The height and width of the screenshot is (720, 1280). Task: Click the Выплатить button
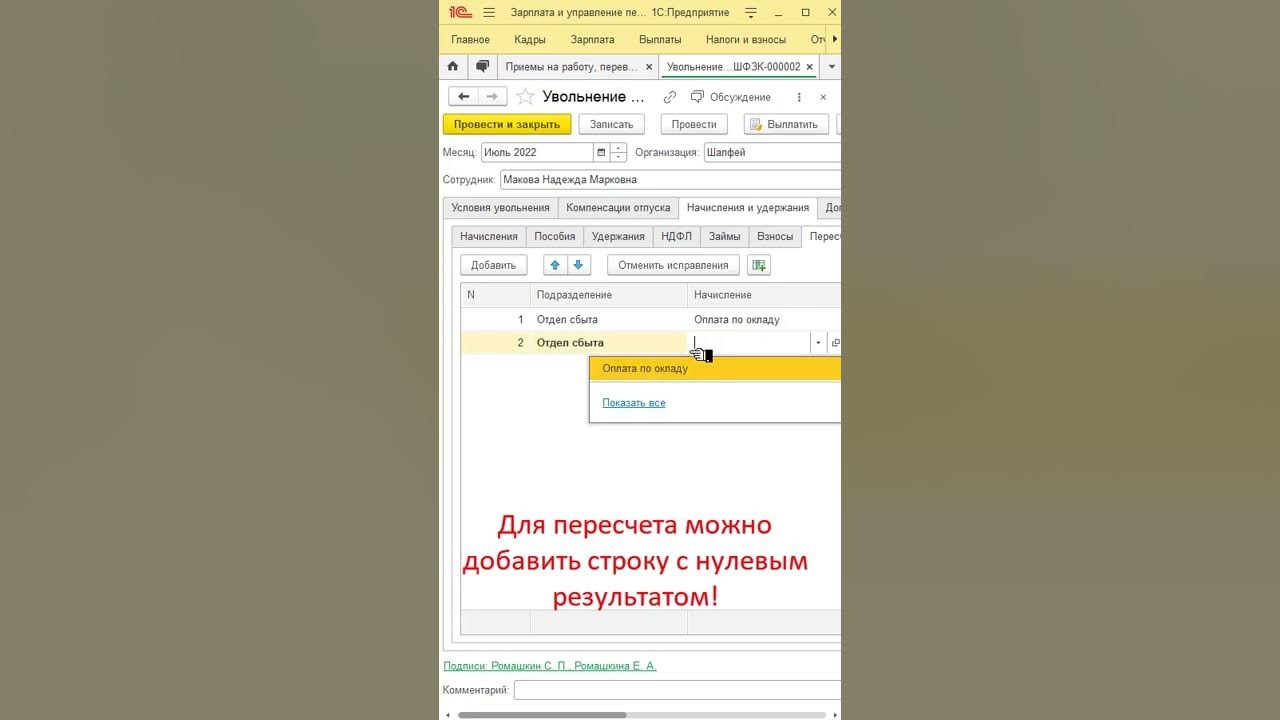(786, 124)
